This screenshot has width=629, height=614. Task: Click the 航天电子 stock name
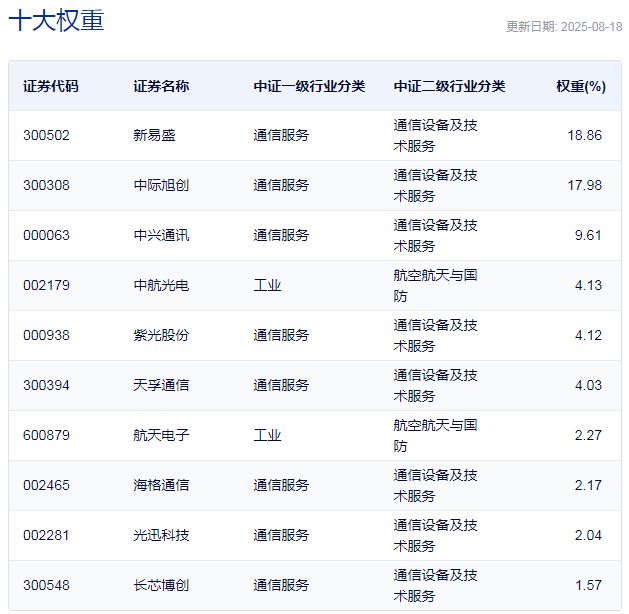(161, 435)
